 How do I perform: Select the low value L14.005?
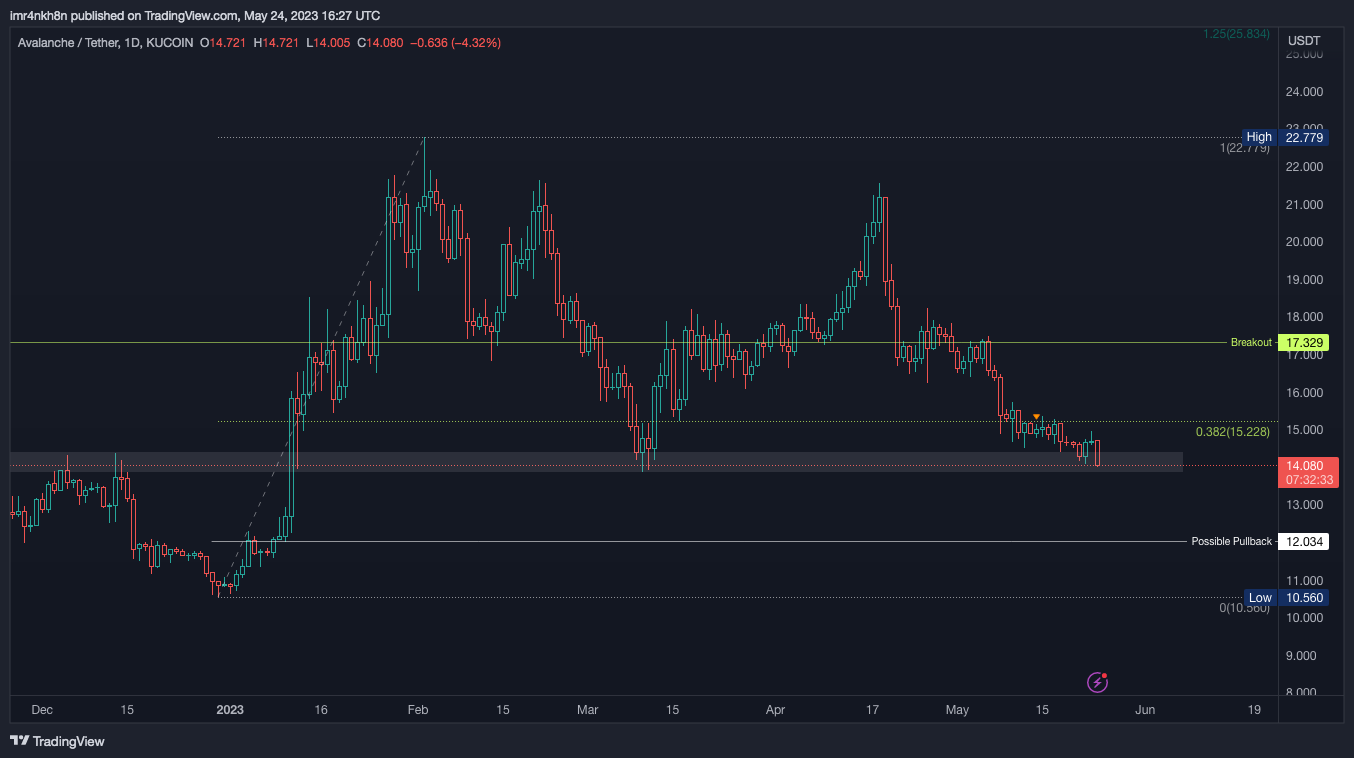pos(329,43)
